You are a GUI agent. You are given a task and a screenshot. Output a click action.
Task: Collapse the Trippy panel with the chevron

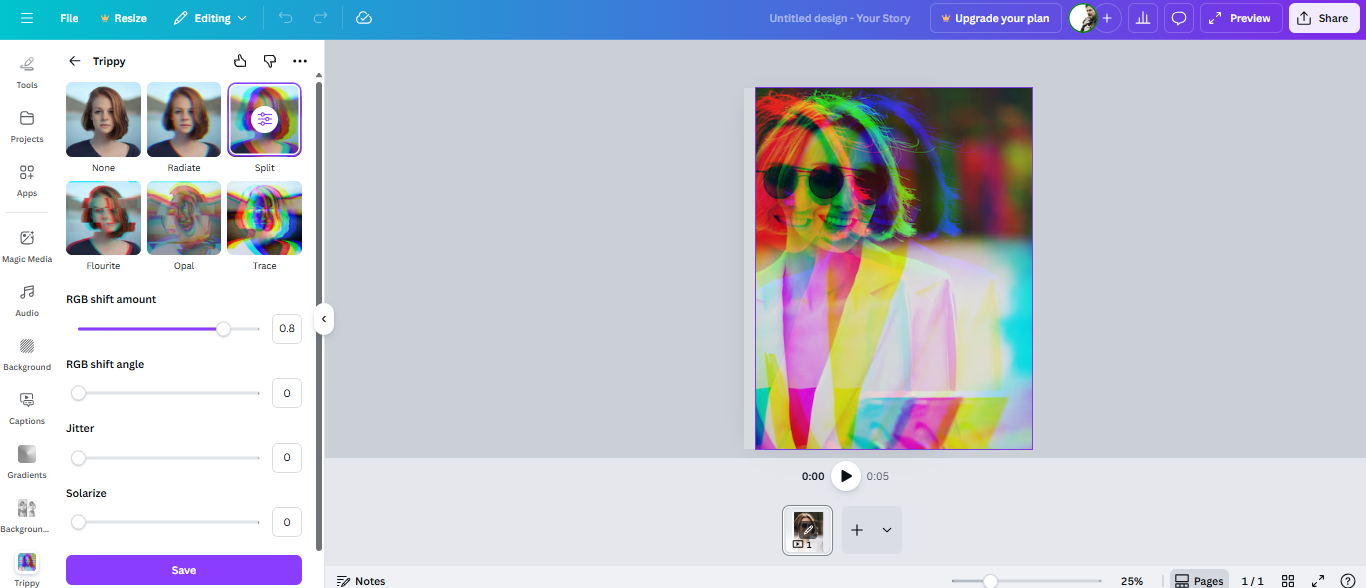coord(324,318)
